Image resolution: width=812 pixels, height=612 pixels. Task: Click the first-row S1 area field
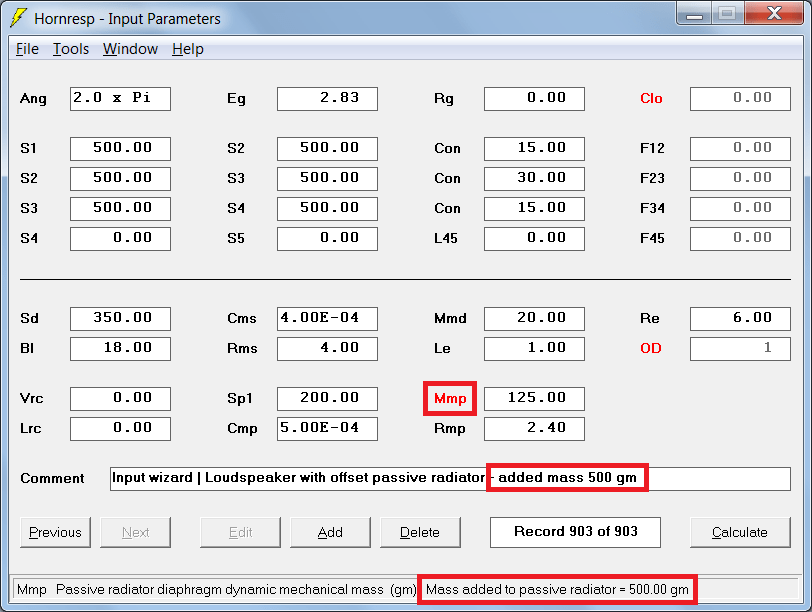pyautogui.click(x=120, y=149)
